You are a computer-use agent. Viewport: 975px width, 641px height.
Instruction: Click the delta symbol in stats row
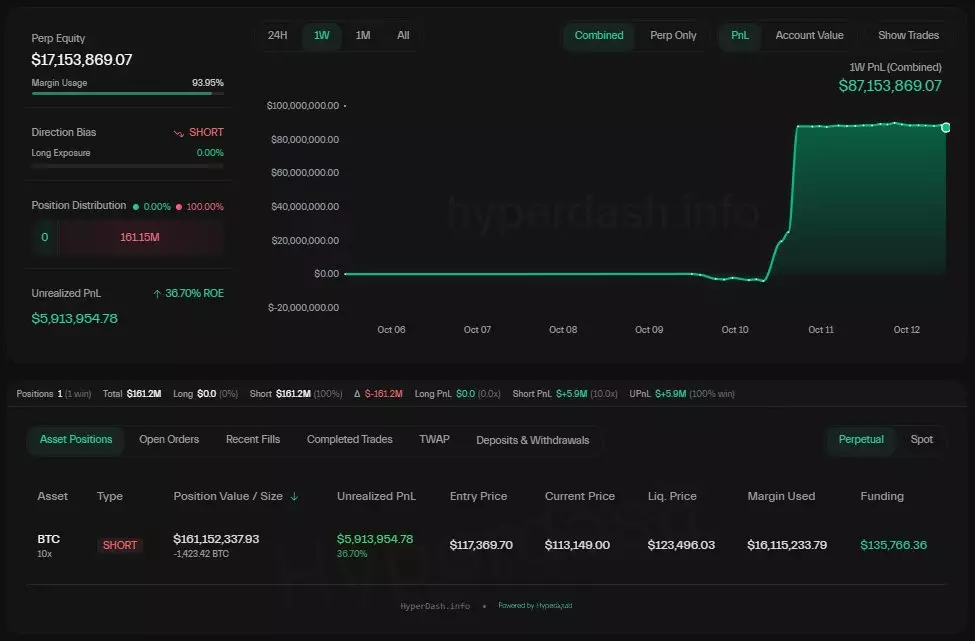[x=357, y=394]
